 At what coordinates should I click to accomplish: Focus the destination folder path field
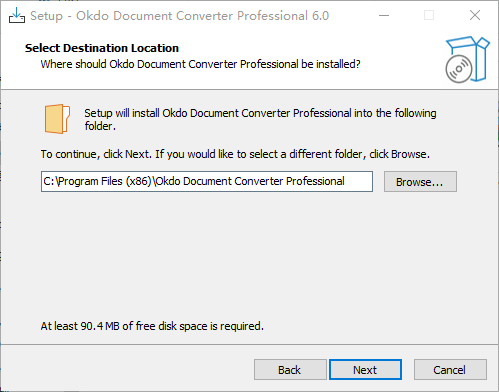pos(207,182)
